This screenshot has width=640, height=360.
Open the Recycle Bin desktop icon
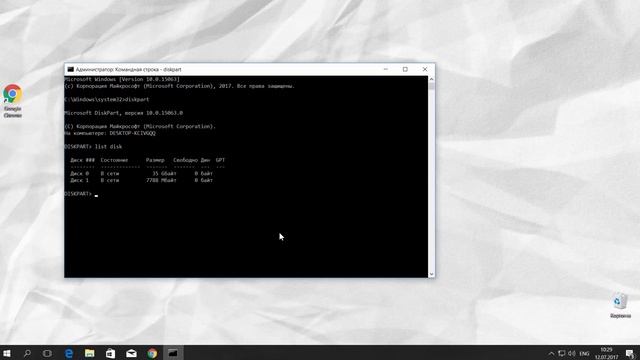click(620, 306)
